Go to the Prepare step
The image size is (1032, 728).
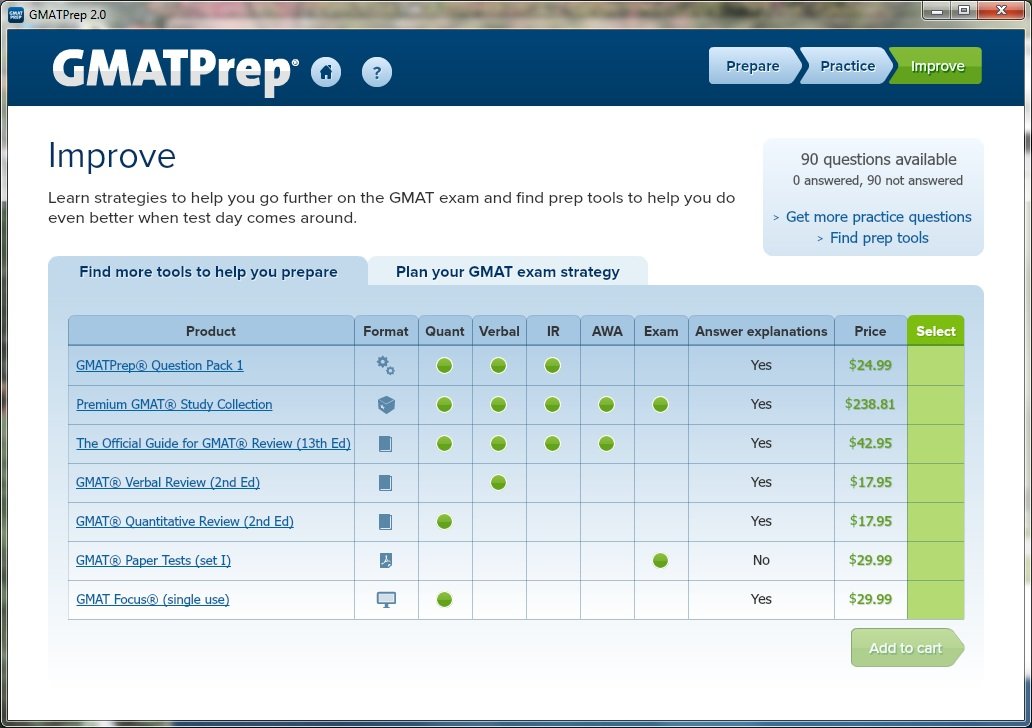[752, 66]
